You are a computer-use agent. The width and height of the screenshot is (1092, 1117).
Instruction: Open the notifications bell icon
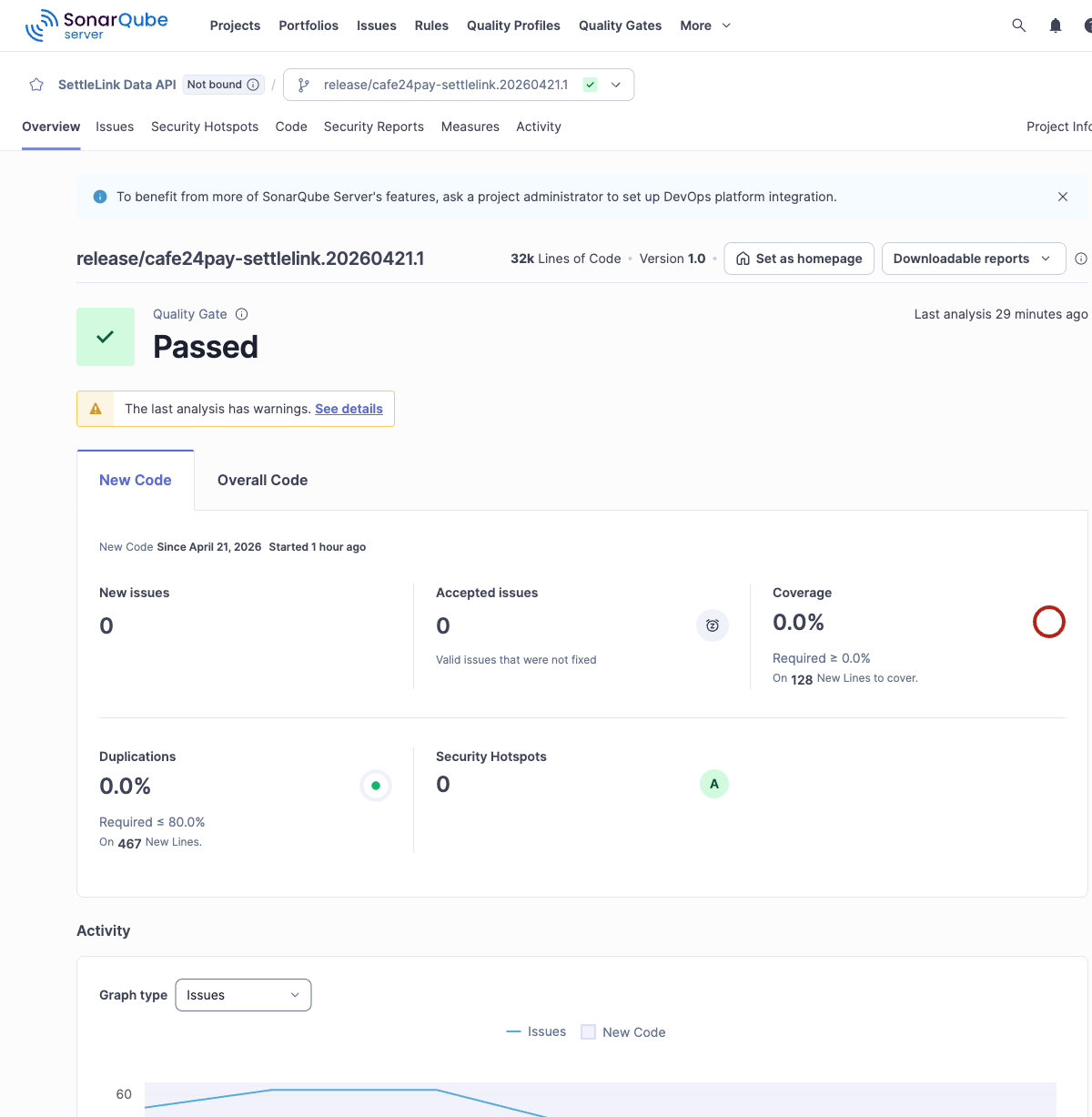click(x=1056, y=25)
